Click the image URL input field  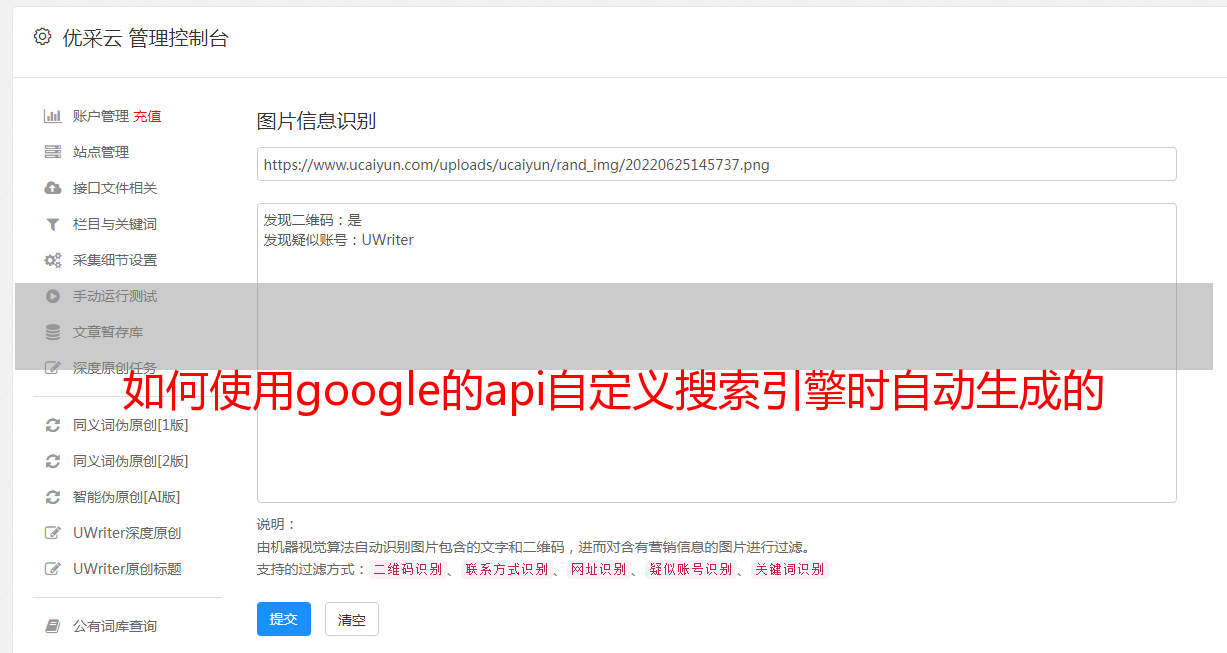tap(716, 164)
